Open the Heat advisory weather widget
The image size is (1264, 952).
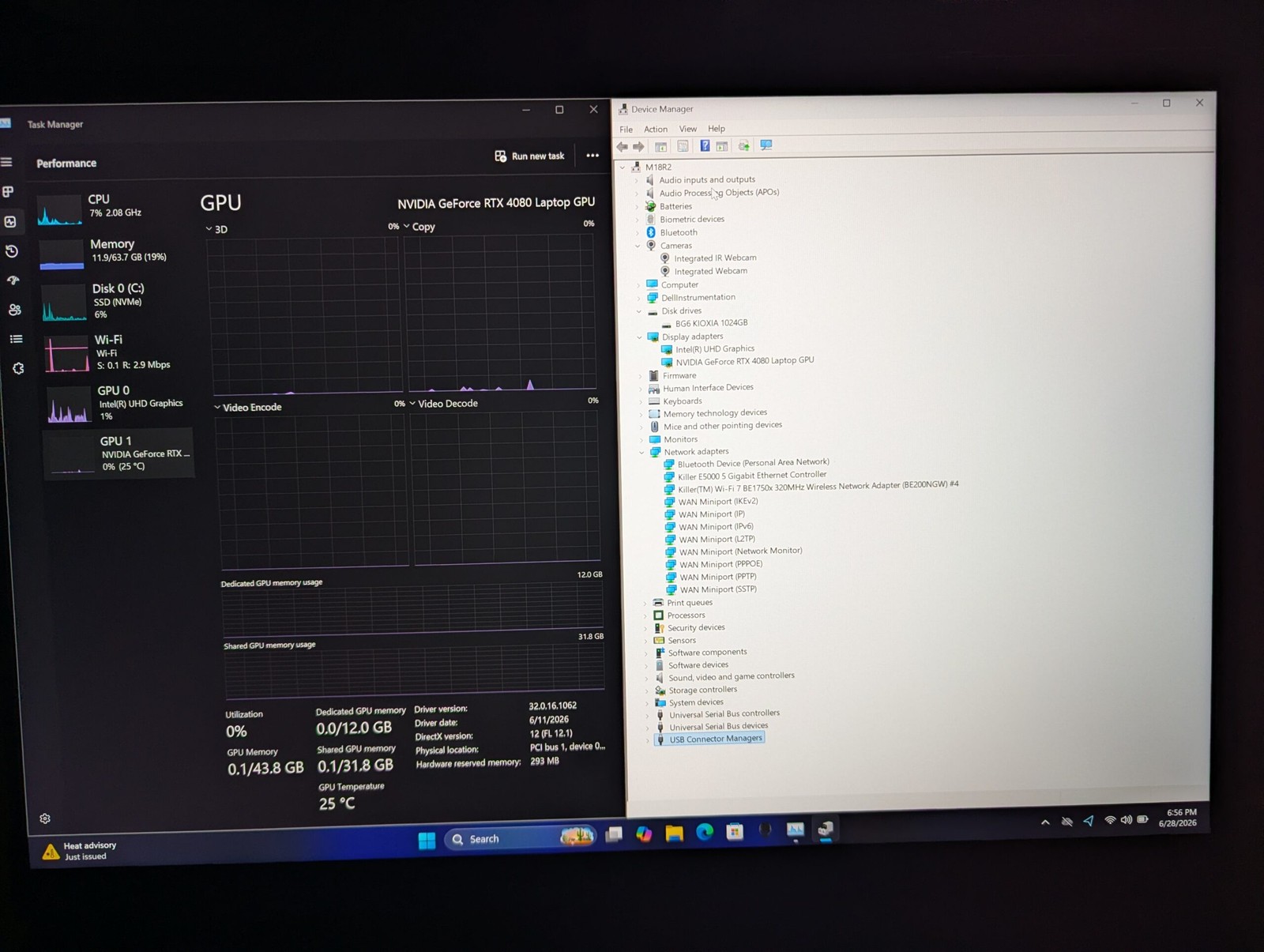click(x=79, y=851)
